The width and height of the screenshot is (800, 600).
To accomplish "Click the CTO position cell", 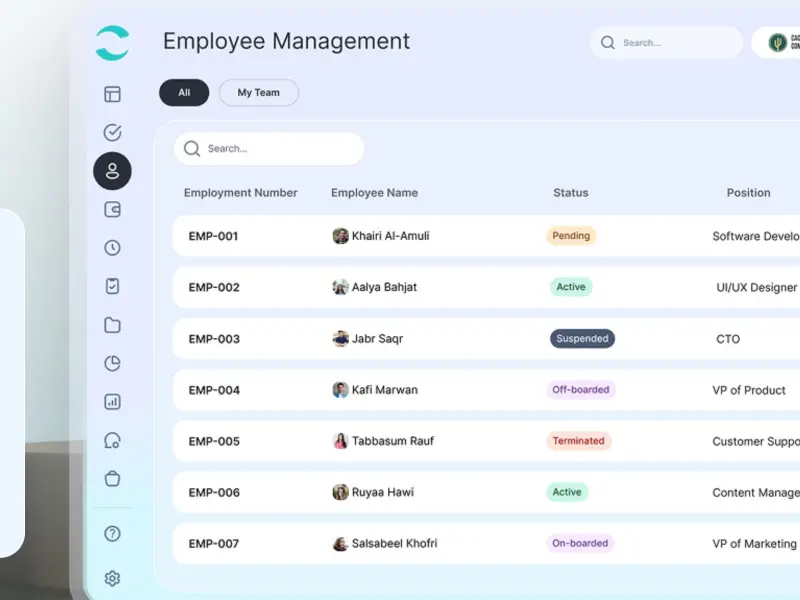I will point(728,339).
